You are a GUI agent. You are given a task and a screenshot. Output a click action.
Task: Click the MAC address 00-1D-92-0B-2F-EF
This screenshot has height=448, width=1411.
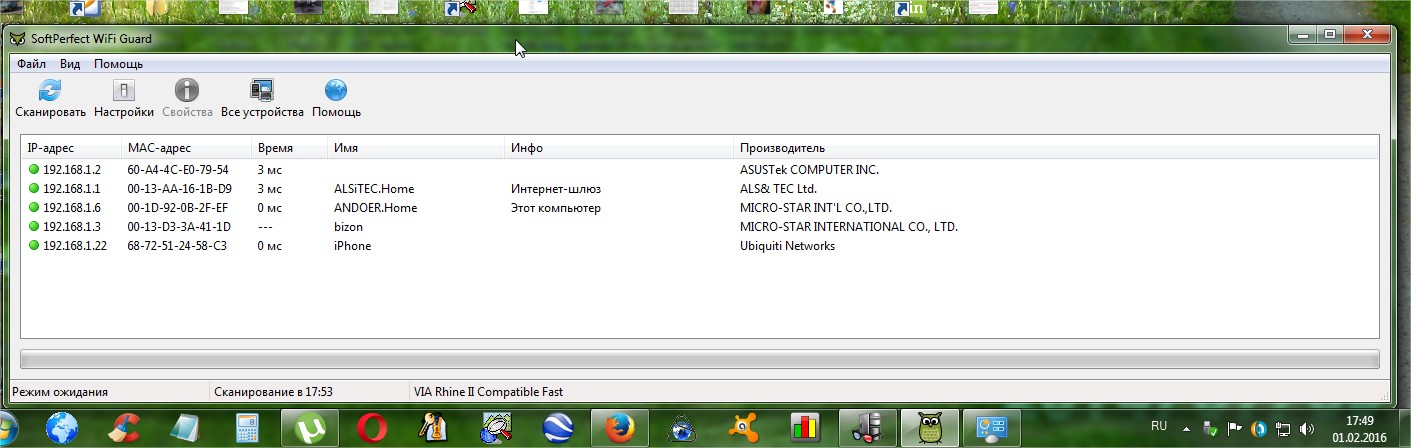[x=177, y=208]
